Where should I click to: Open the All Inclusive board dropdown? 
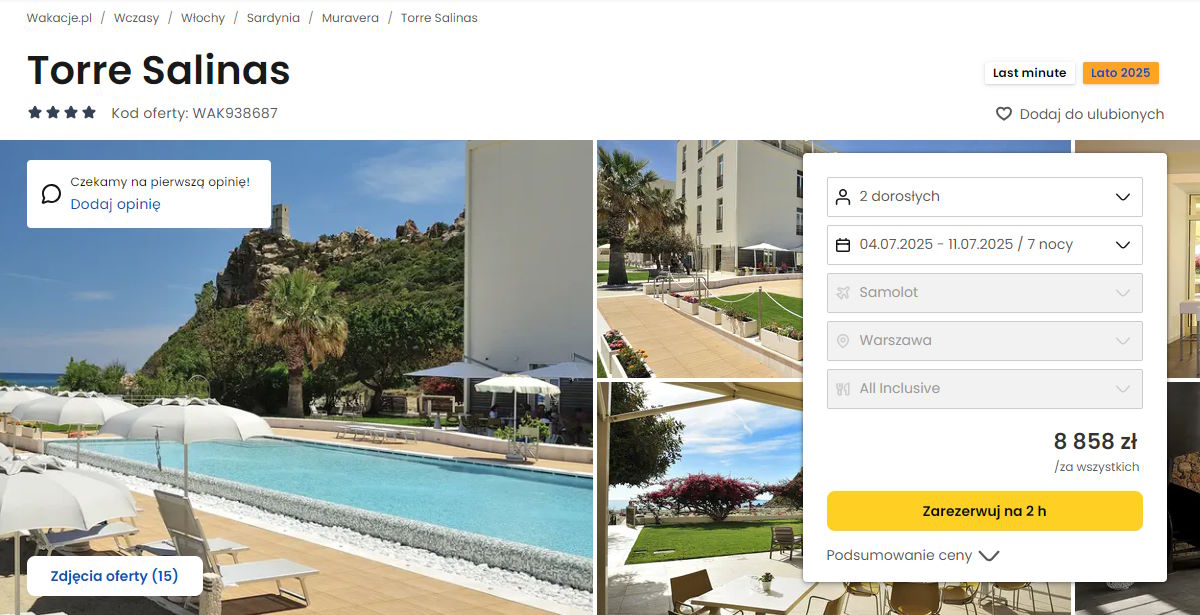pos(985,389)
